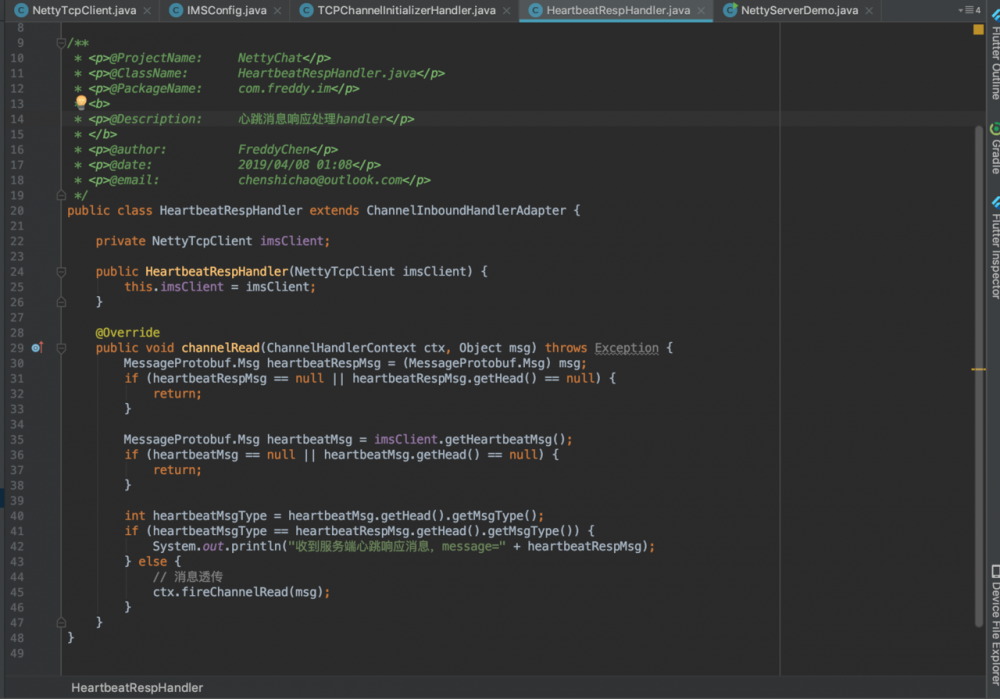Collapse the Javadoc comment block fold marker
The width and height of the screenshot is (1000, 699).
click(x=61, y=43)
